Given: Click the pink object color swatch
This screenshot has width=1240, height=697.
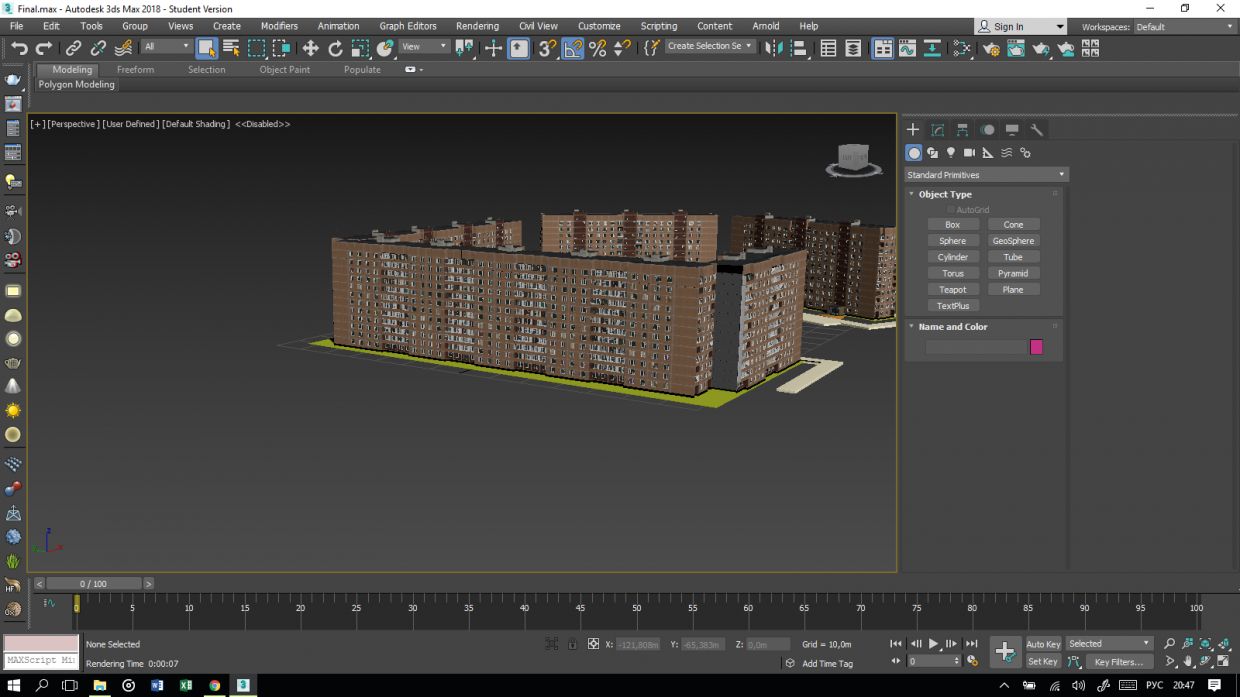Looking at the screenshot, I should pos(1036,347).
